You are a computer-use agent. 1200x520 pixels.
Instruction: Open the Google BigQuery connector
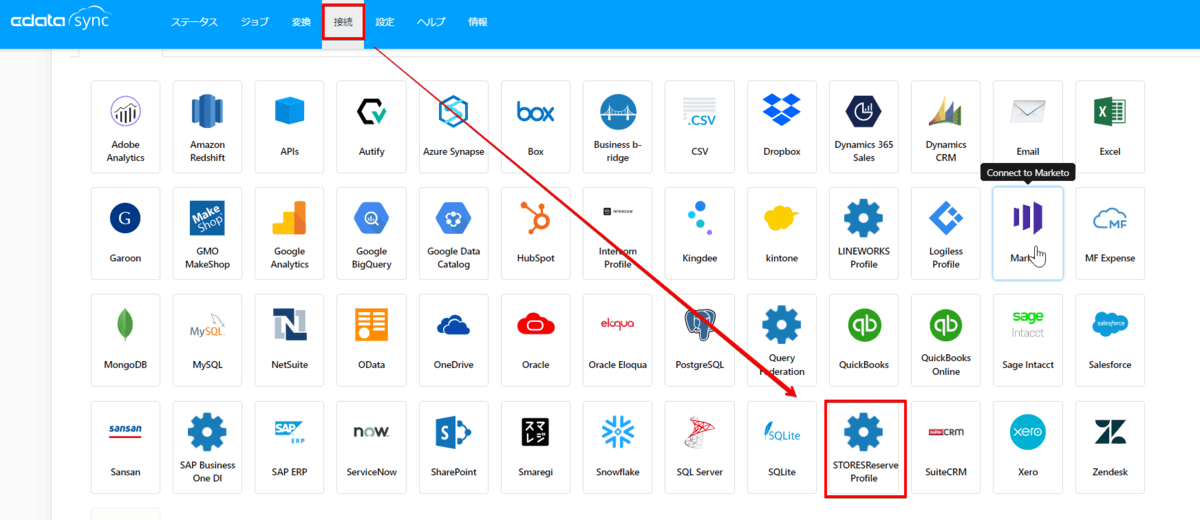[x=371, y=233]
